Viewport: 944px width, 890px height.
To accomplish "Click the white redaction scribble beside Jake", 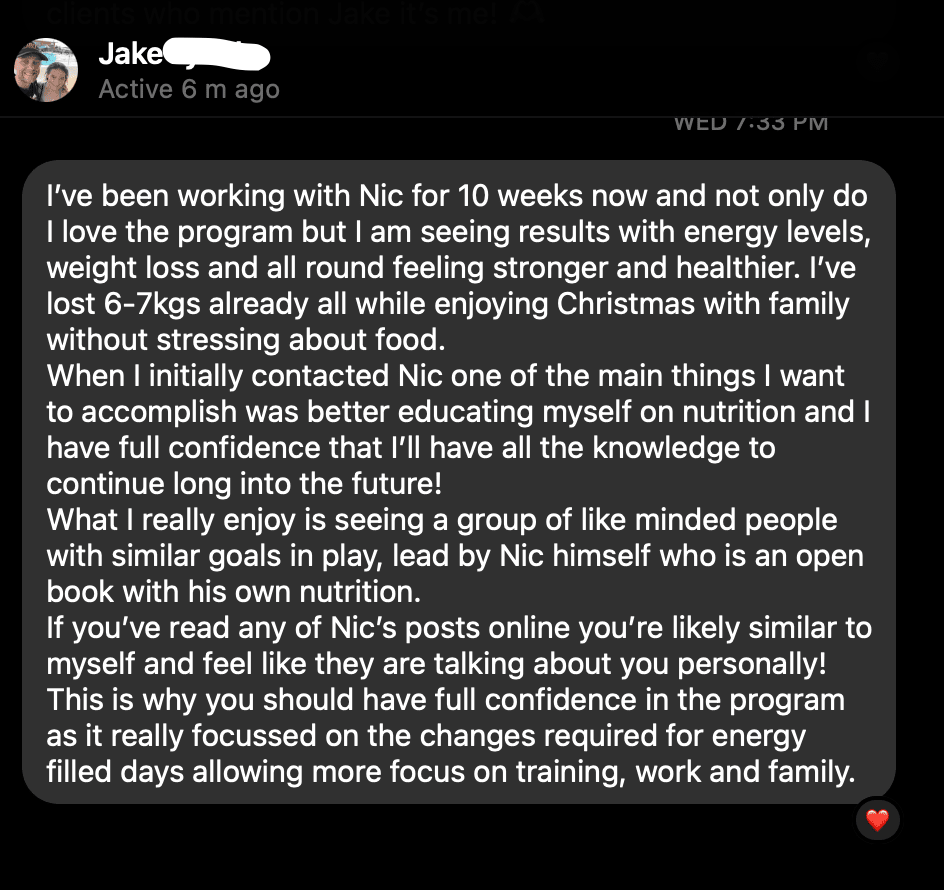I will [217, 54].
